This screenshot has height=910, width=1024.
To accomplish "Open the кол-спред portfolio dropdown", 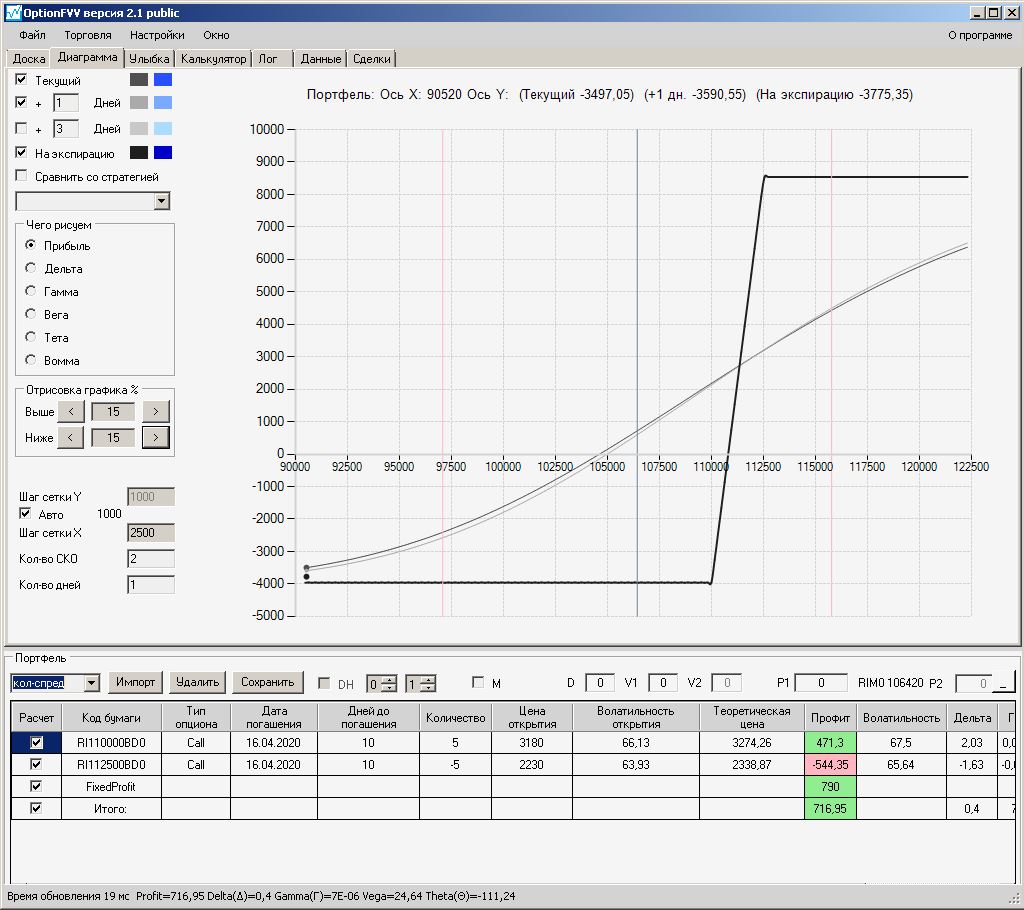I will pyautogui.click(x=92, y=683).
